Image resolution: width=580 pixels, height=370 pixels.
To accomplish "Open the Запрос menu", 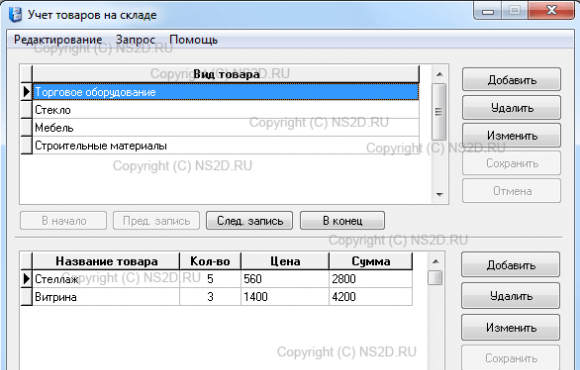I will [x=135, y=40].
